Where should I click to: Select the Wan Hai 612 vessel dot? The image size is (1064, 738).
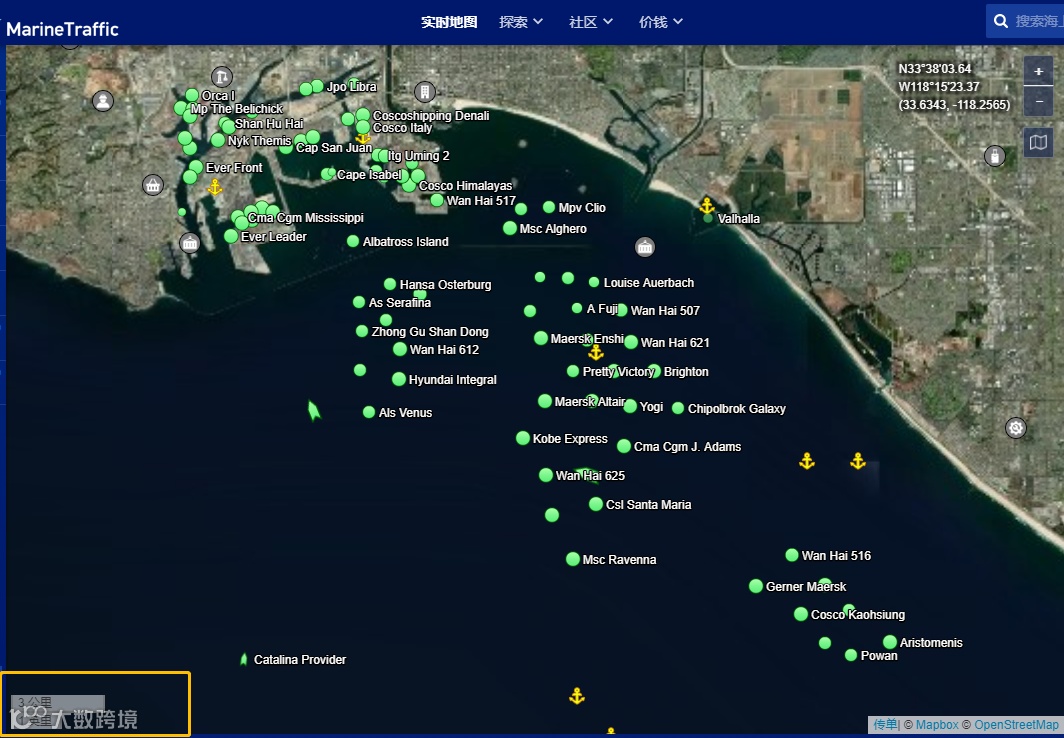(400, 349)
